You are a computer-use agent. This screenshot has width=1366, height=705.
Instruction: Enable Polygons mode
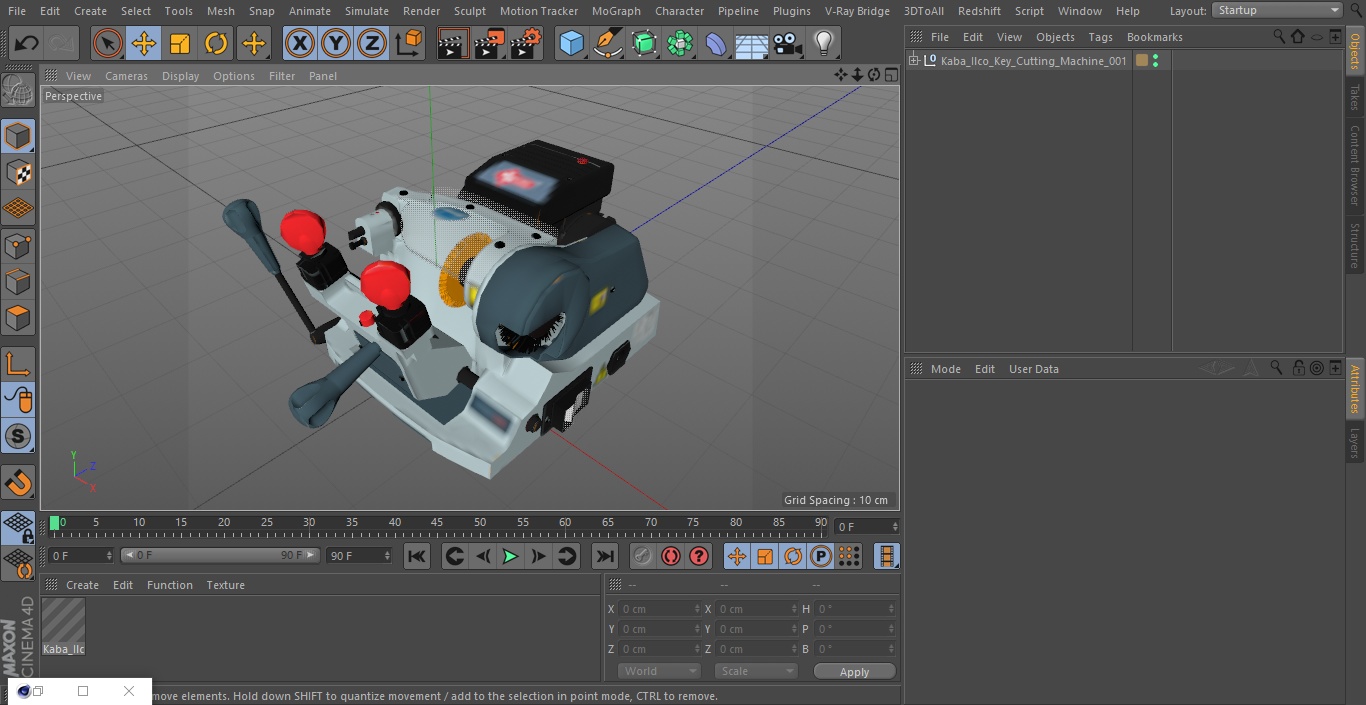tap(18, 318)
